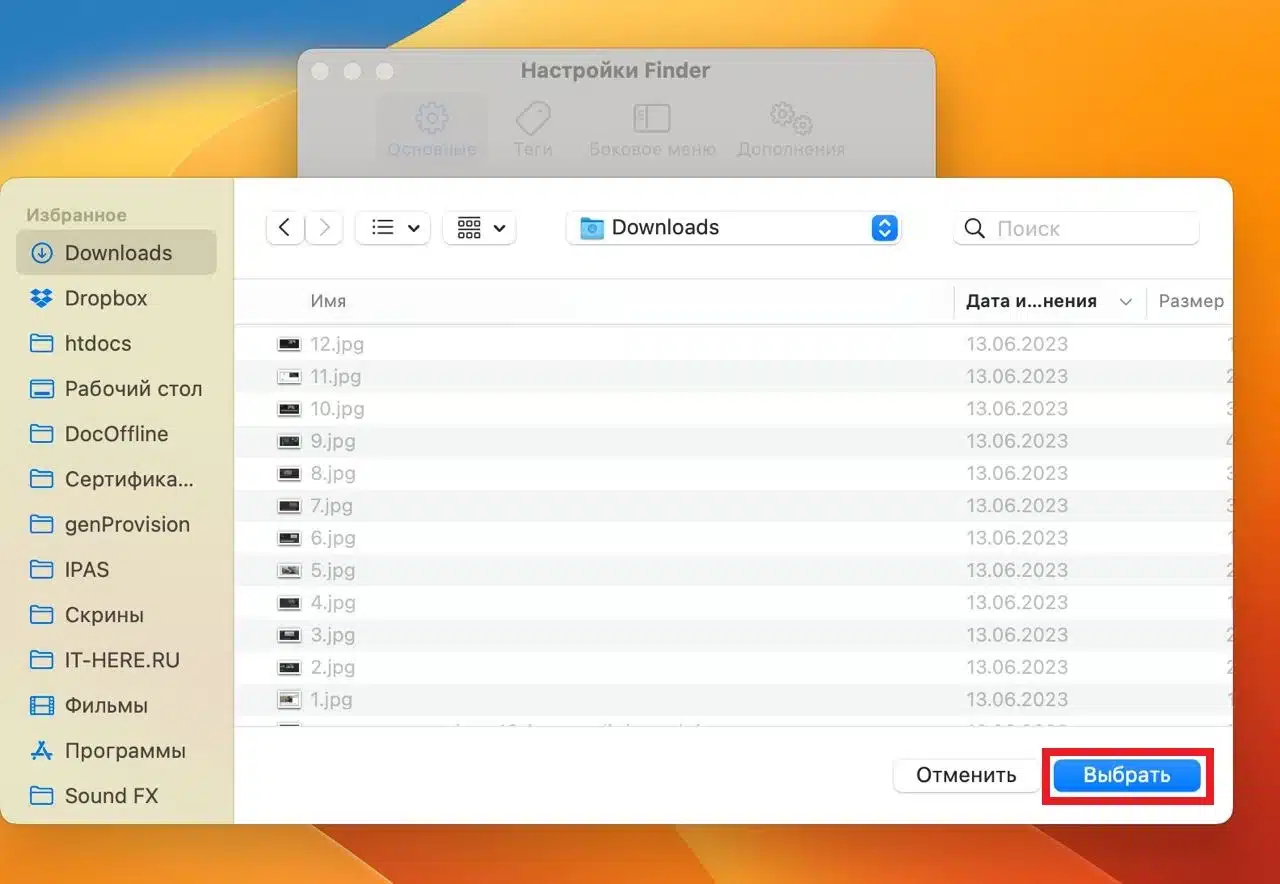Screen dimensions: 1280x884
Task: Switch to the Теги tab in Finder settings
Action: [x=533, y=130]
